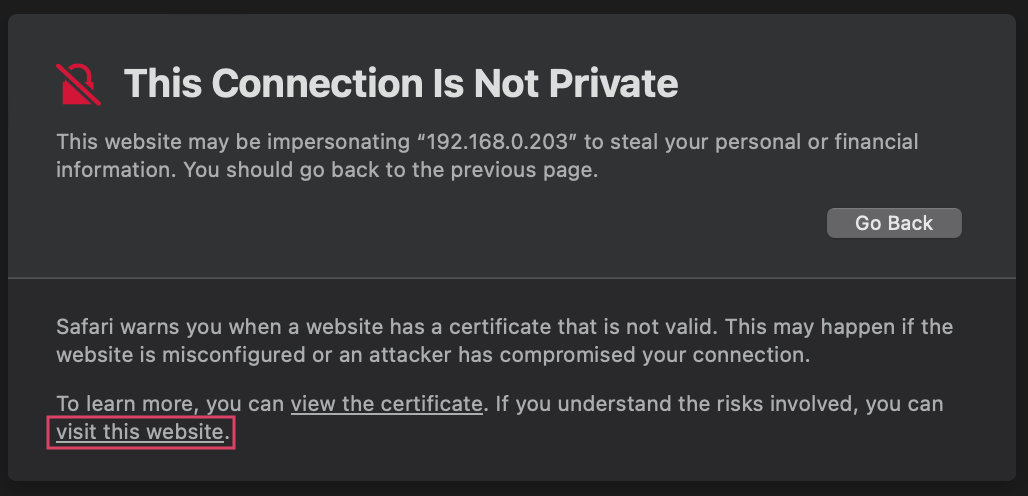Click the This Connection Is Not Private heading
The image size is (1028, 496).
click(x=401, y=83)
